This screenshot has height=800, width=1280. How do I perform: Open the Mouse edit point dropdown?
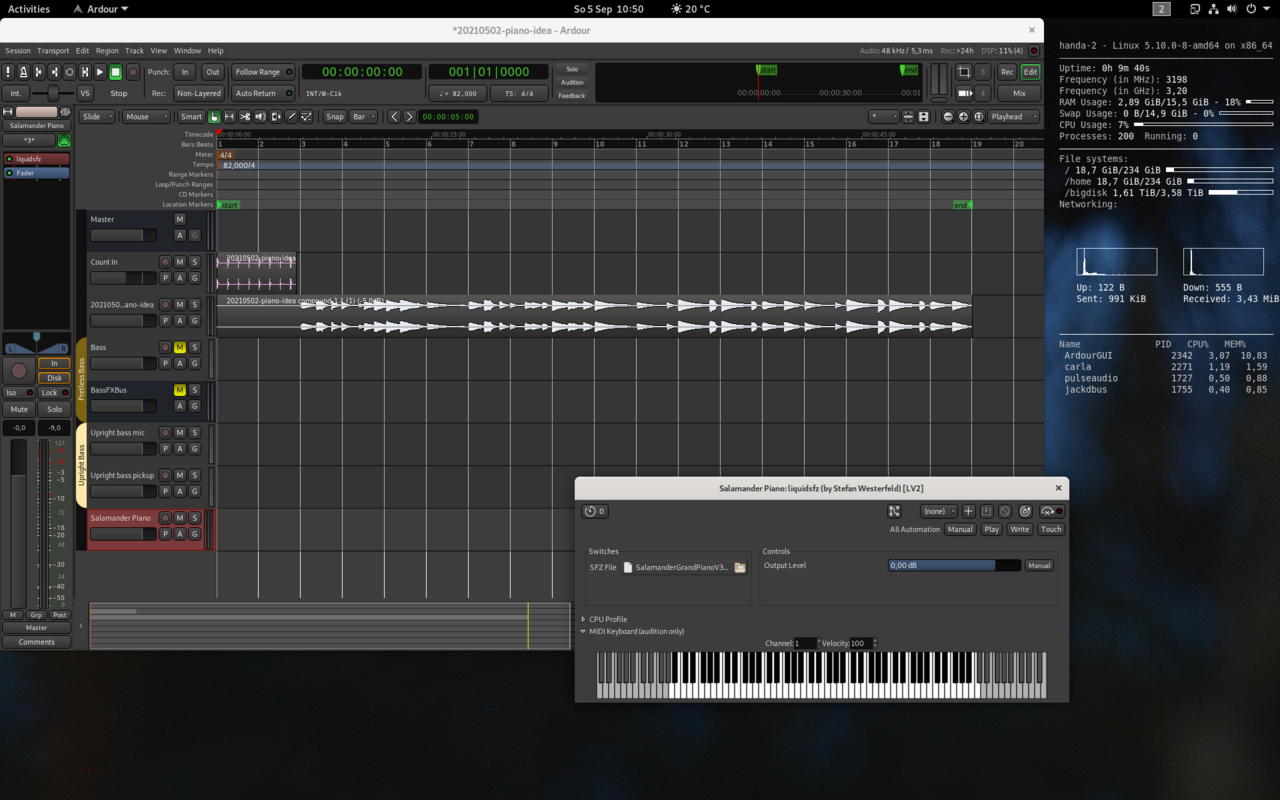click(145, 117)
